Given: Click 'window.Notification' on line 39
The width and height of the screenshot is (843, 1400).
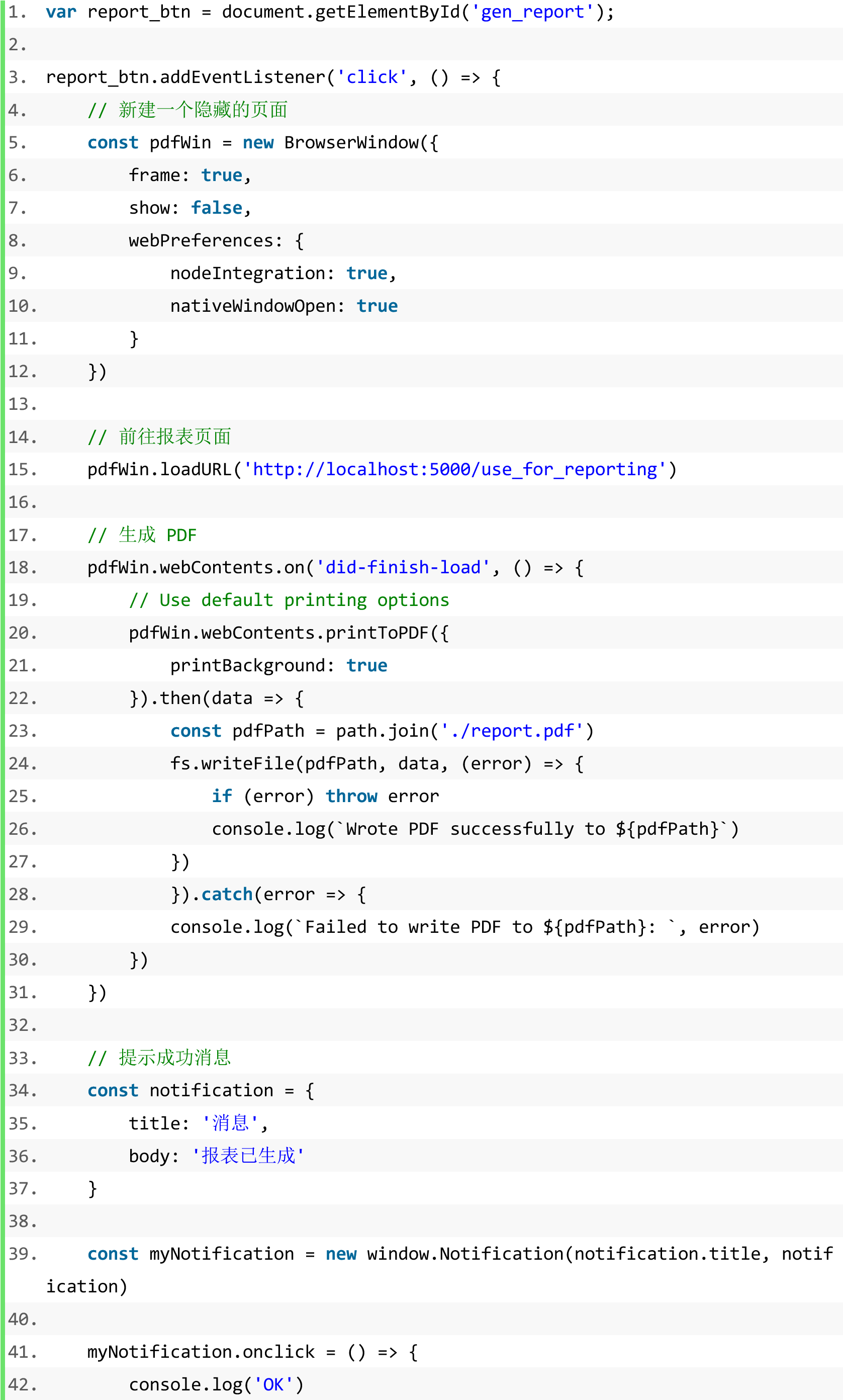Looking at the screenshot, I should pyautogui.click(x=465, y=1254).
